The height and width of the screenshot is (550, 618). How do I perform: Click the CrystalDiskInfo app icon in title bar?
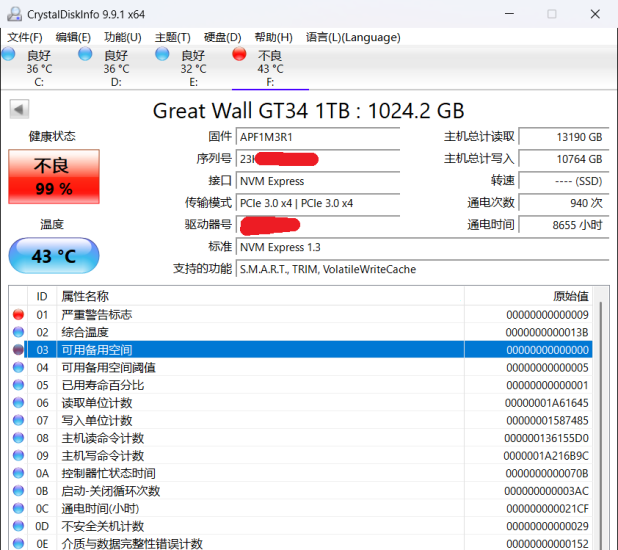pyautogui.click(x=15, y=14)
